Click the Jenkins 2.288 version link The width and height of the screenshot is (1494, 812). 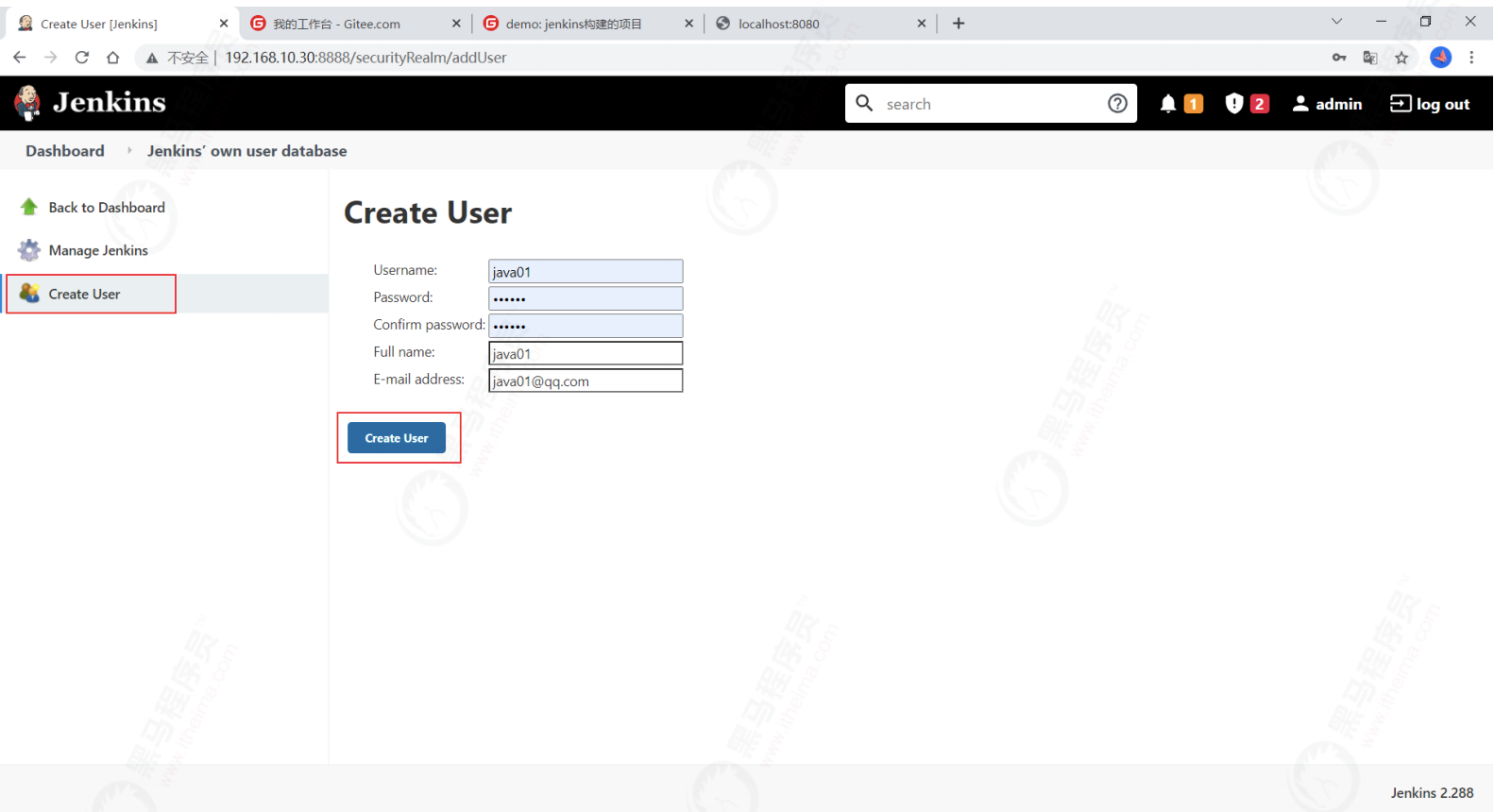1432,793
